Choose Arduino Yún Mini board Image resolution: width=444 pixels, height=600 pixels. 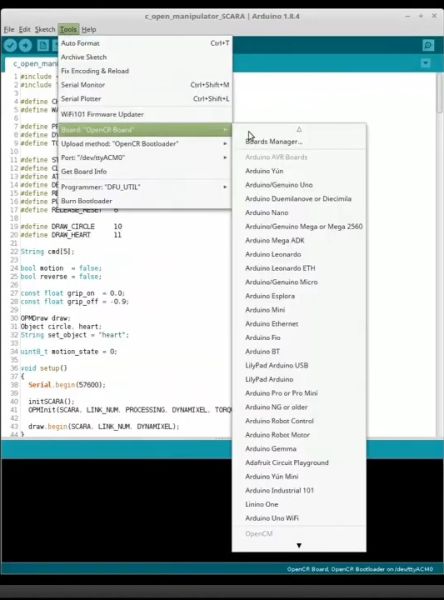(x=299, y=476)
